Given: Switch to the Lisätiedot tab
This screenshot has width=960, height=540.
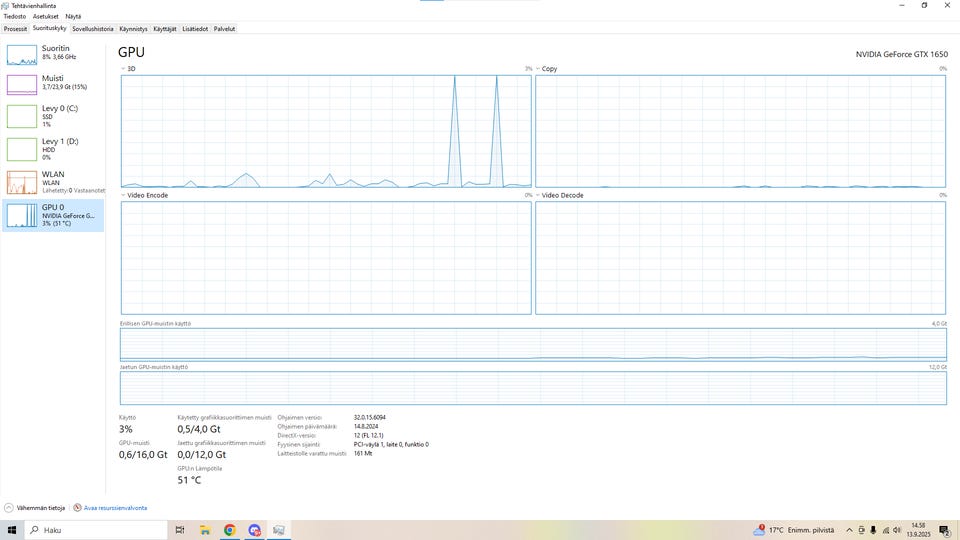Looking at the screenshot, I should click(x=195, y=29).
